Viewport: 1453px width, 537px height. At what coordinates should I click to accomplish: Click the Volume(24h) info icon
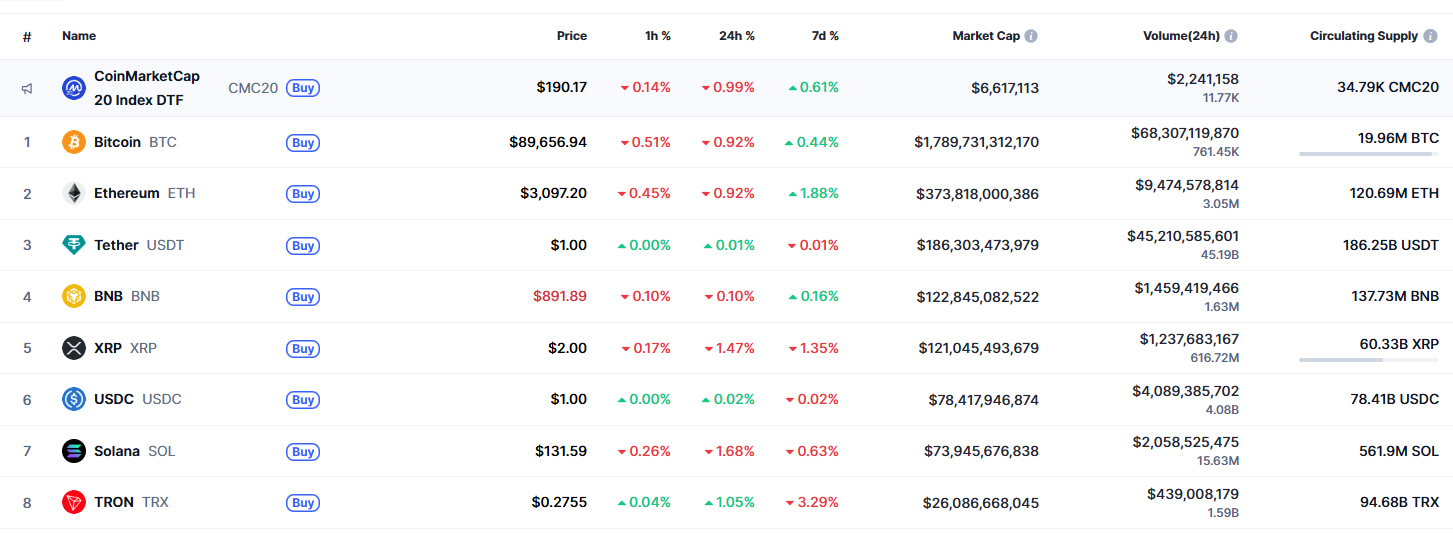[1231, 36]
